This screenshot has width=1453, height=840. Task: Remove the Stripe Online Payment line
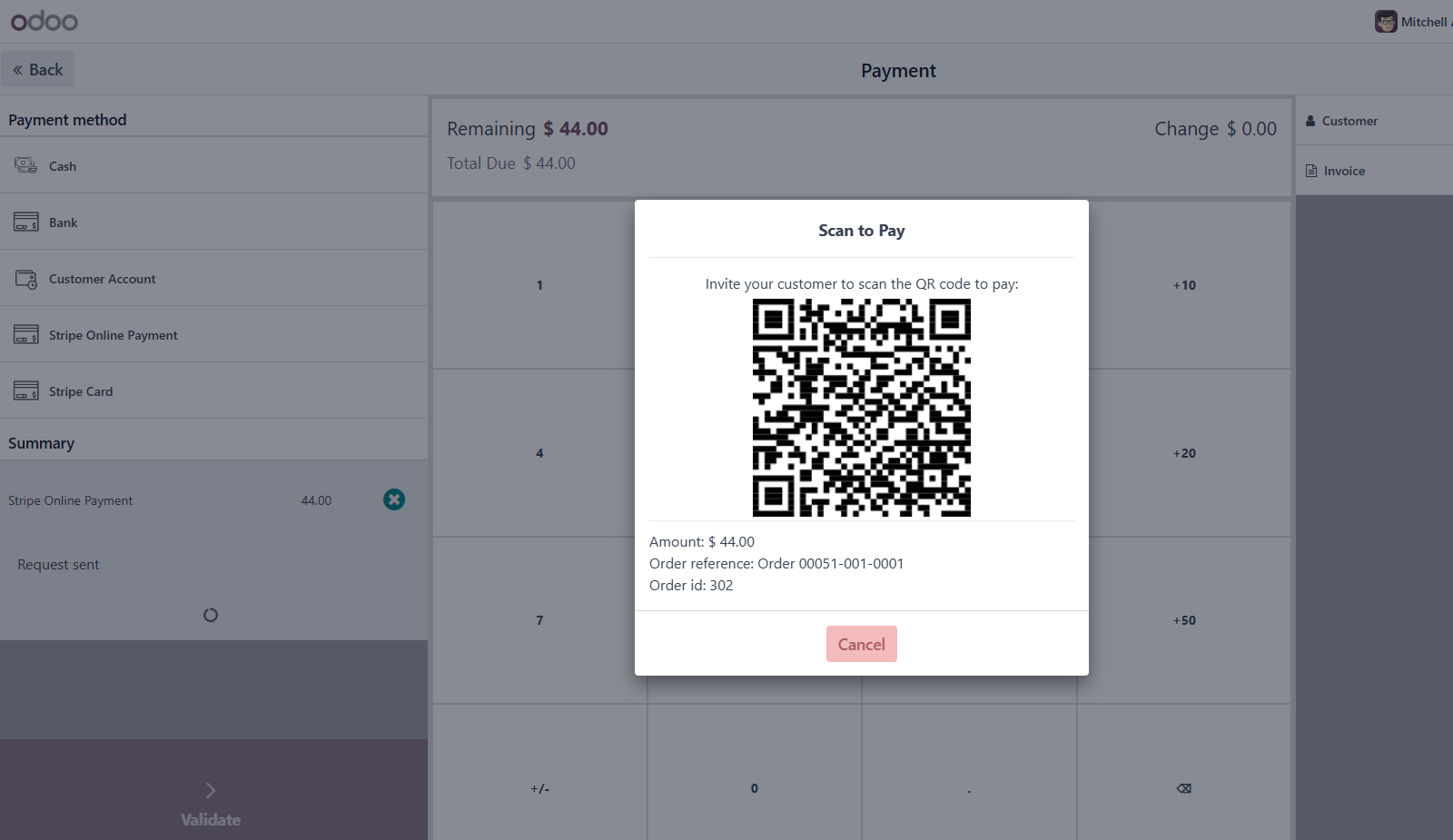tap(394, 499)
